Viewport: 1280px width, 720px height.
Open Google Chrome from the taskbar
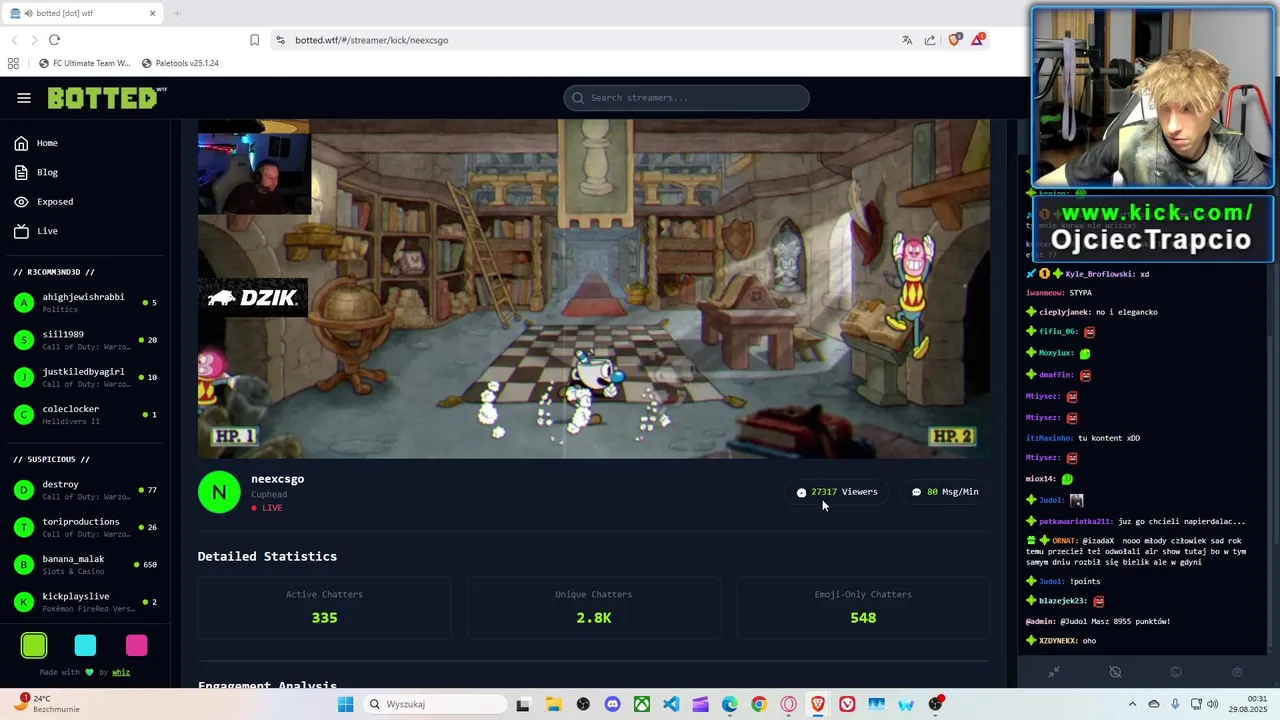(x=759, y=704)
